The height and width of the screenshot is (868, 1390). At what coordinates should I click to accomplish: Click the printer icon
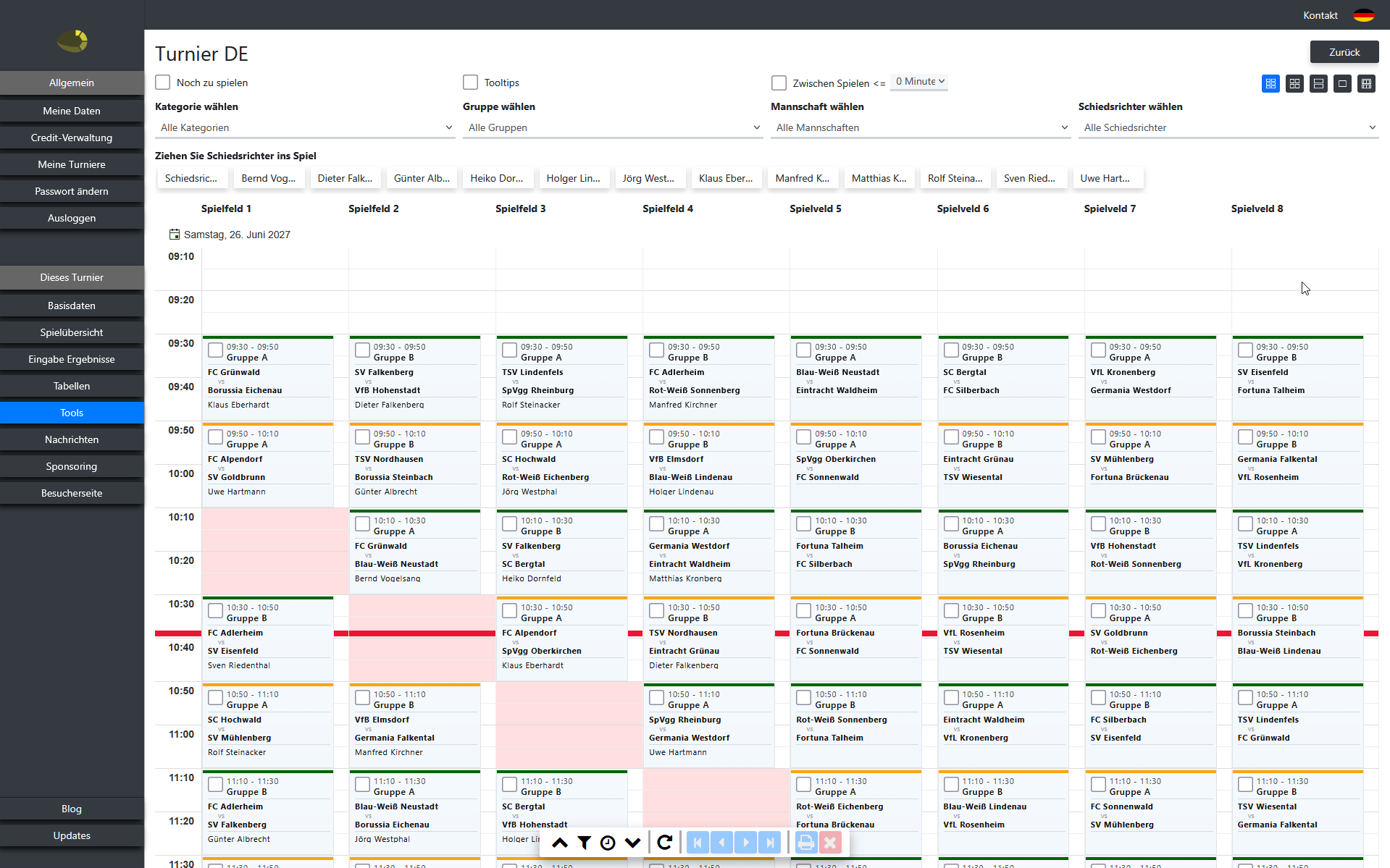805,843
